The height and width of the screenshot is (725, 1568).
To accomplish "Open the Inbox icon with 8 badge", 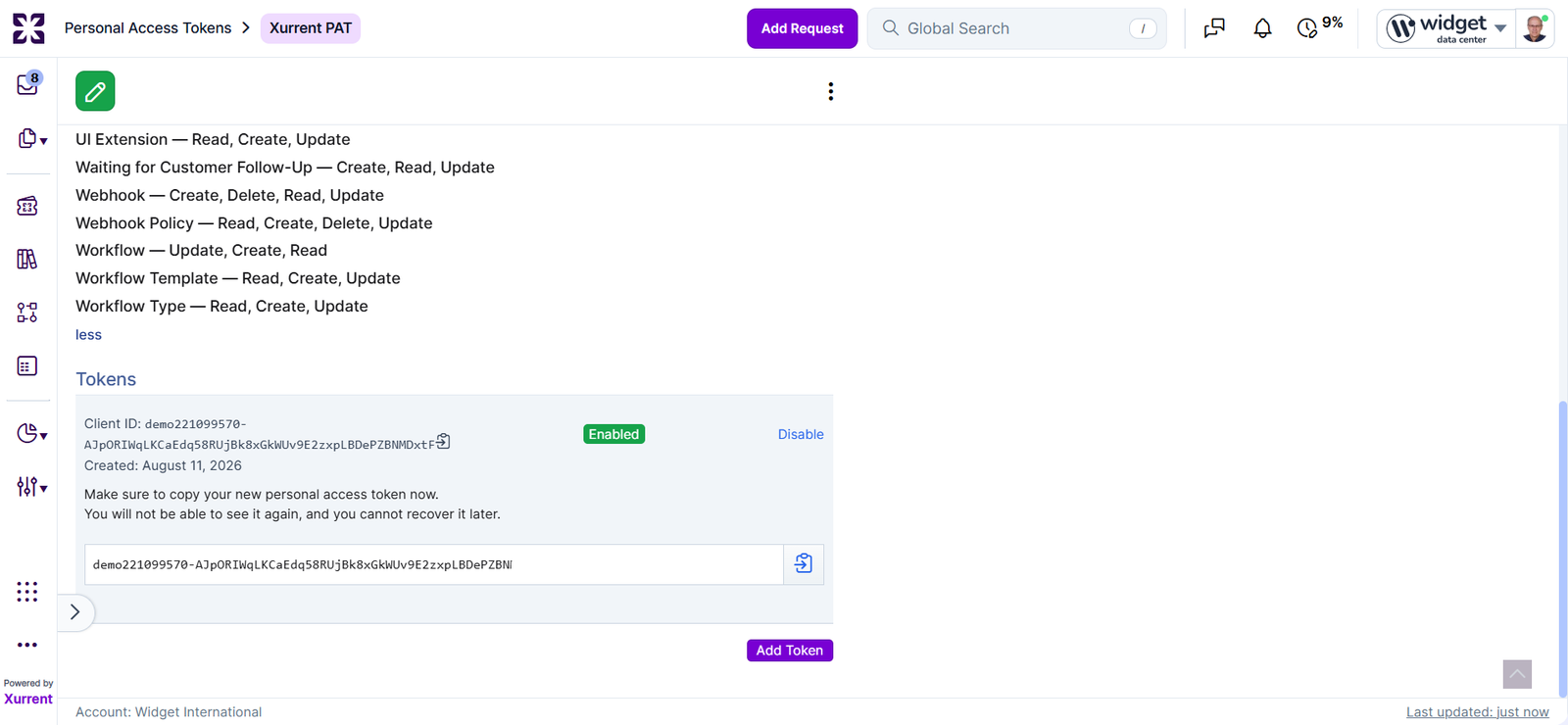I will (27, 83).
